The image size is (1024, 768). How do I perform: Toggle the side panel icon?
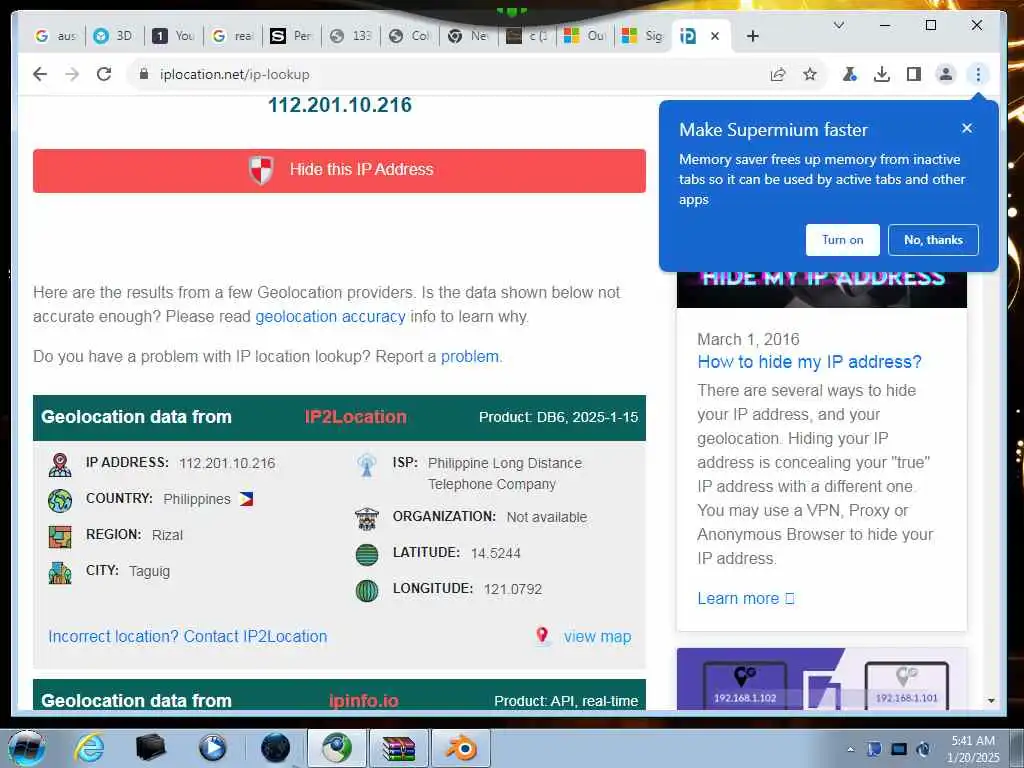(x=914, y=74)
